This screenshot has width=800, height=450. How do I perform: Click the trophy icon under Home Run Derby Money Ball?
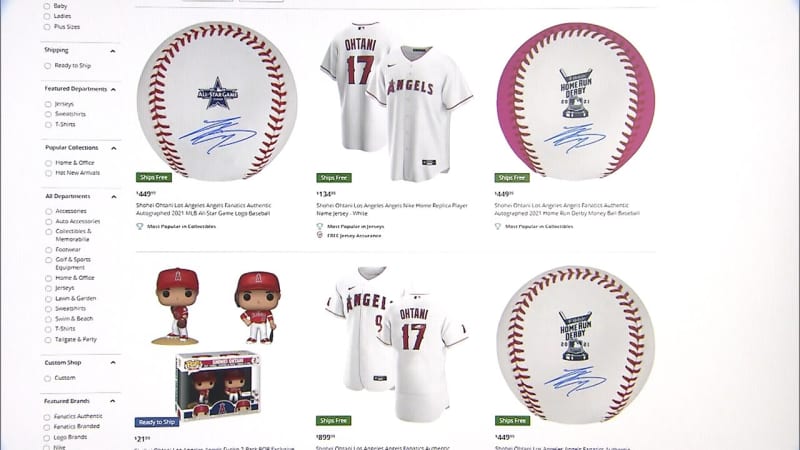pyautogui.click(x=498, y=226)
